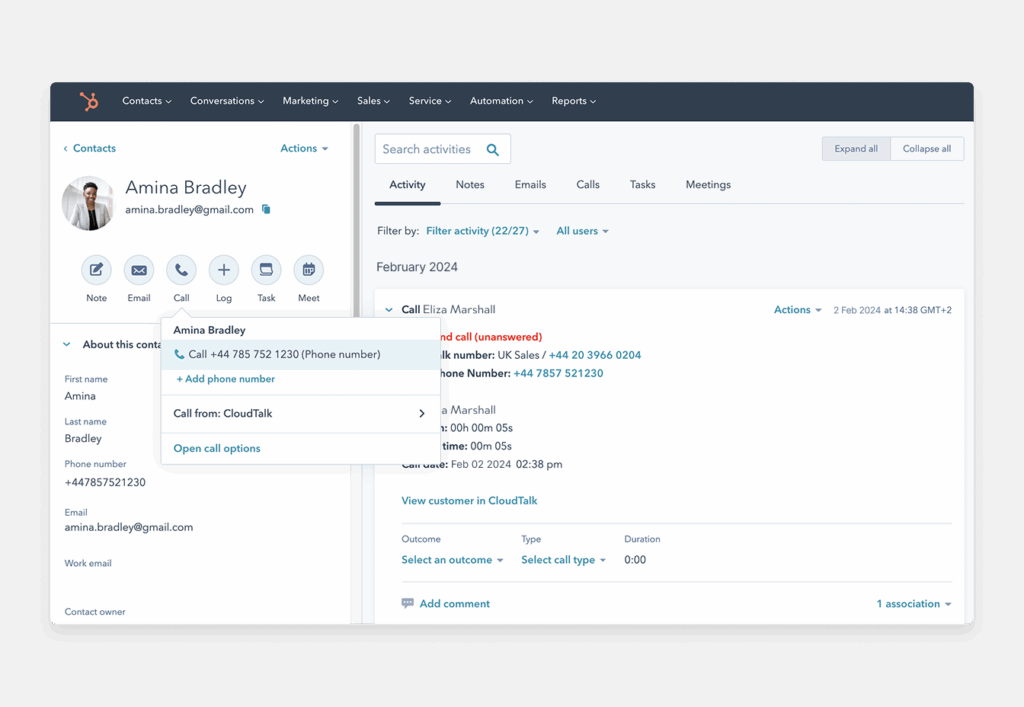Click View customer in CloudTalk
The height and width of the screenshot is (707, 1024).
(469, 500)
